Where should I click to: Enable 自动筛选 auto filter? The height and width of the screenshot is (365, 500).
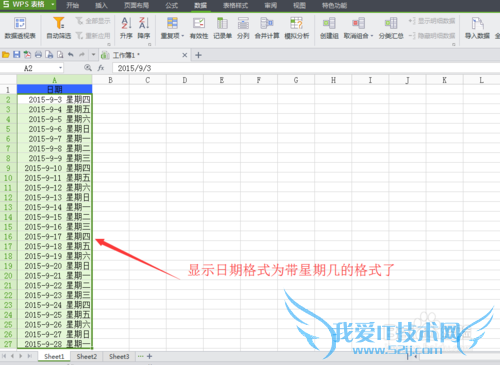coord(59,28)
